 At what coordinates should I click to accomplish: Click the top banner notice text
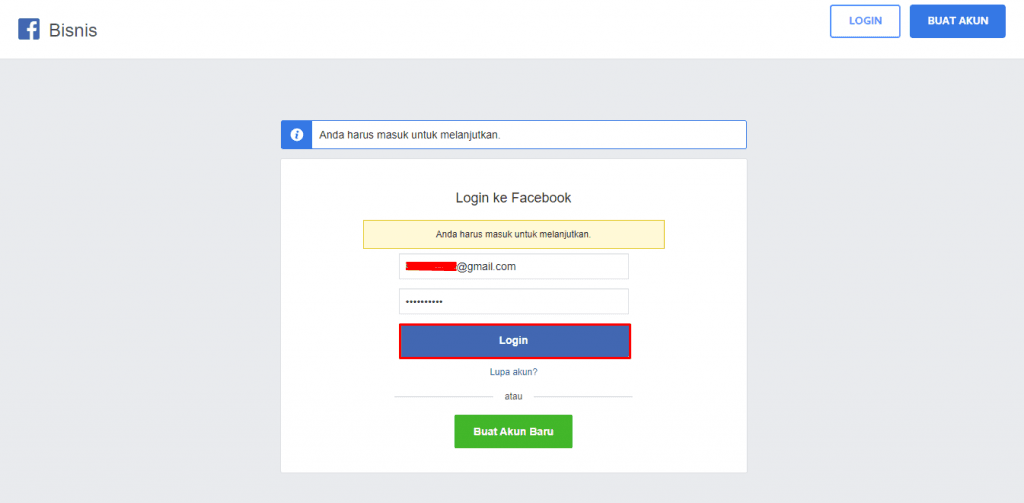[x=408, y=135]
